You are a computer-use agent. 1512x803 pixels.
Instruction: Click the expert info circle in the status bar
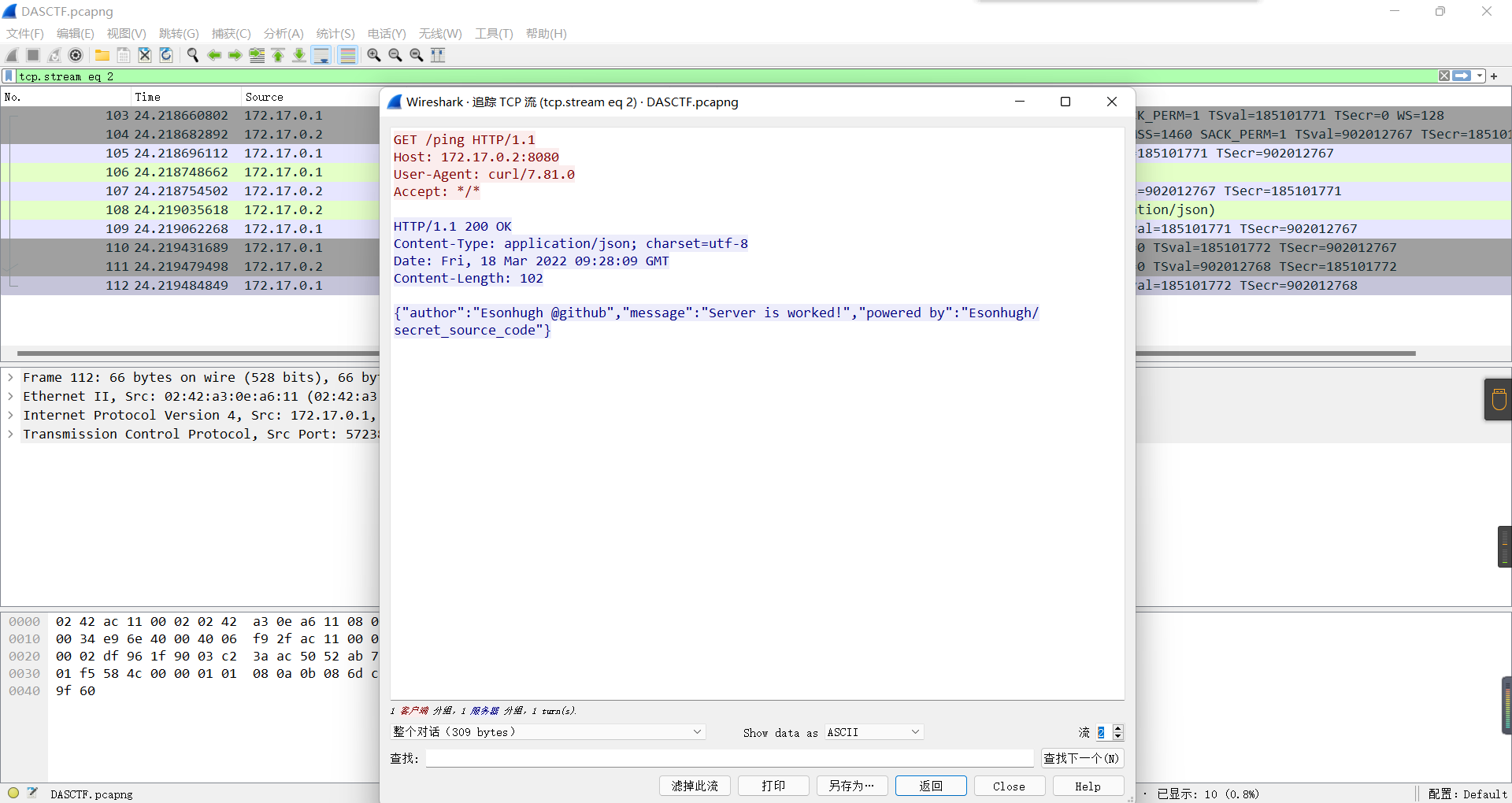pyautogui.click(x=13, y=793)
